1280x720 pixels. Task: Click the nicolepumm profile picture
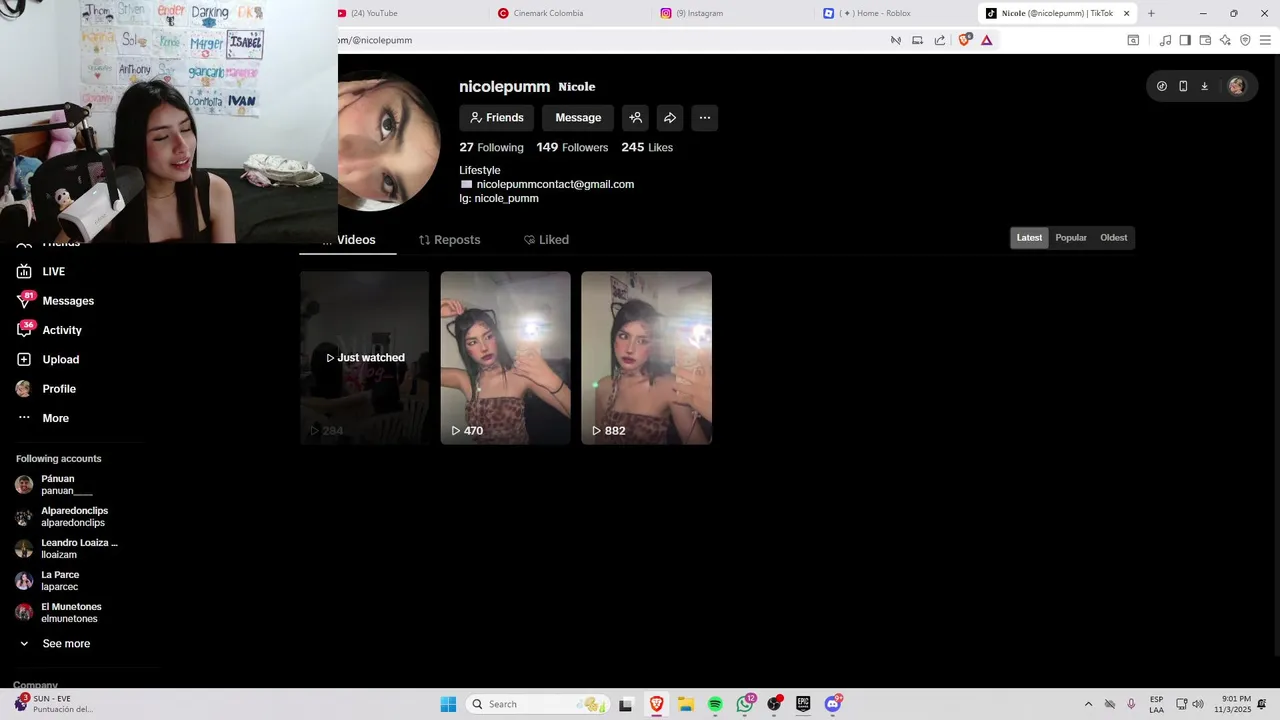[x=389, y=140]
